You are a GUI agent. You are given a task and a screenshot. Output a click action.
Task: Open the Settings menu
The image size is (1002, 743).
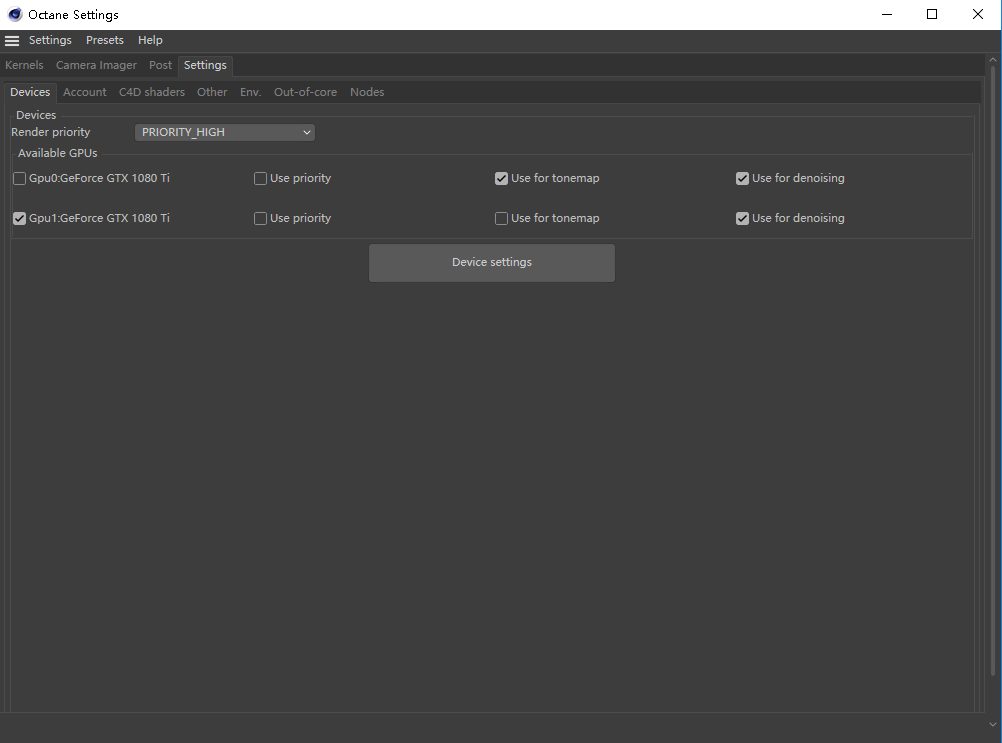coord(50,40)
